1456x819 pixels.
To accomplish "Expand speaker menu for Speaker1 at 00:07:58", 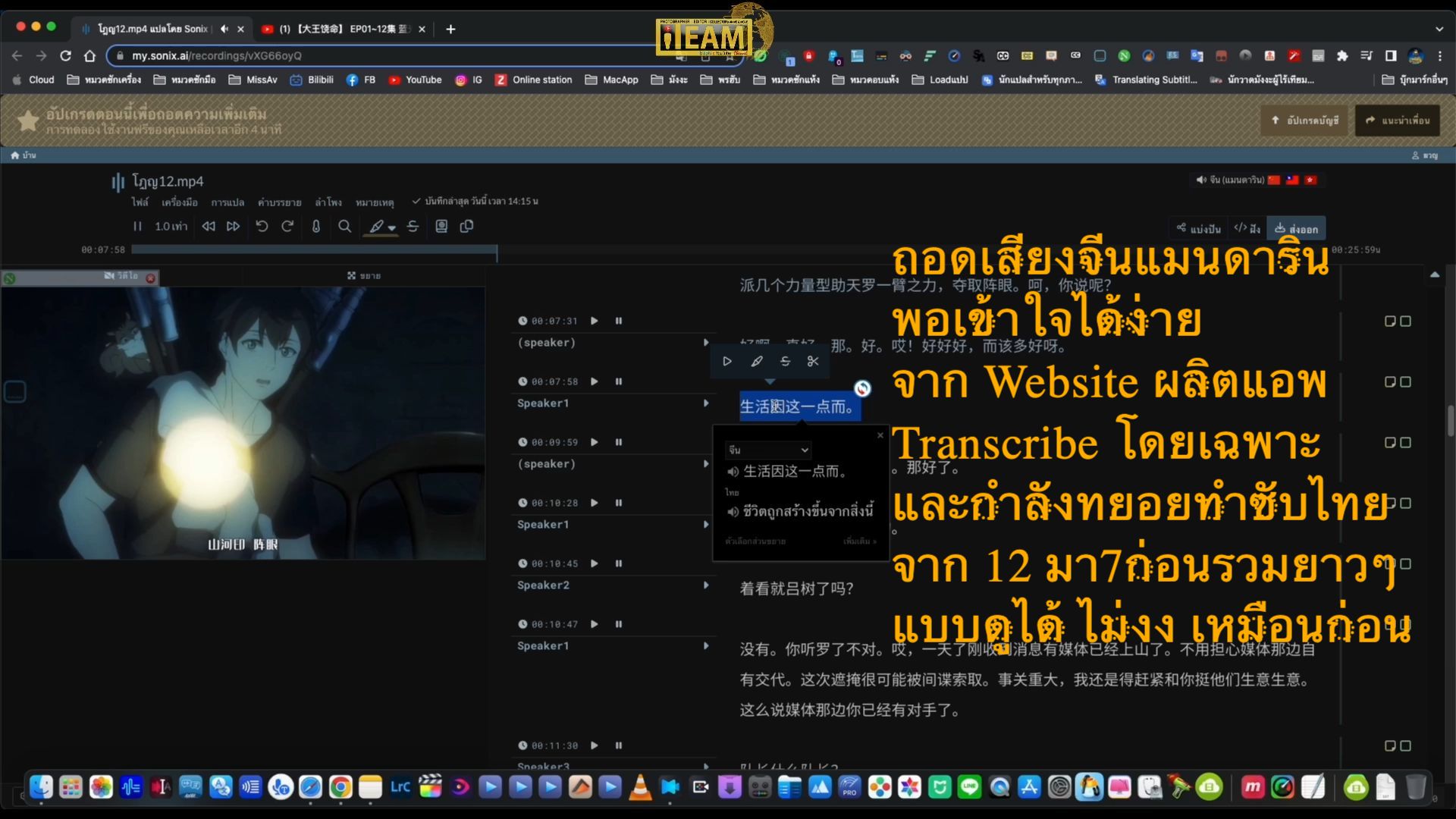I will pyautogui.click(x=706, y=403).
